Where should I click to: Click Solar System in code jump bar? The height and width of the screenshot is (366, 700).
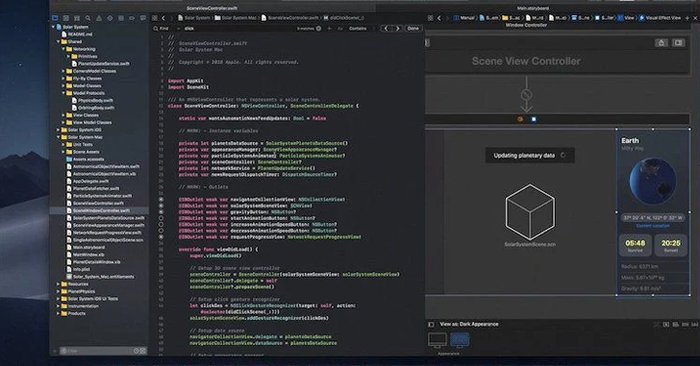(194, 18)
